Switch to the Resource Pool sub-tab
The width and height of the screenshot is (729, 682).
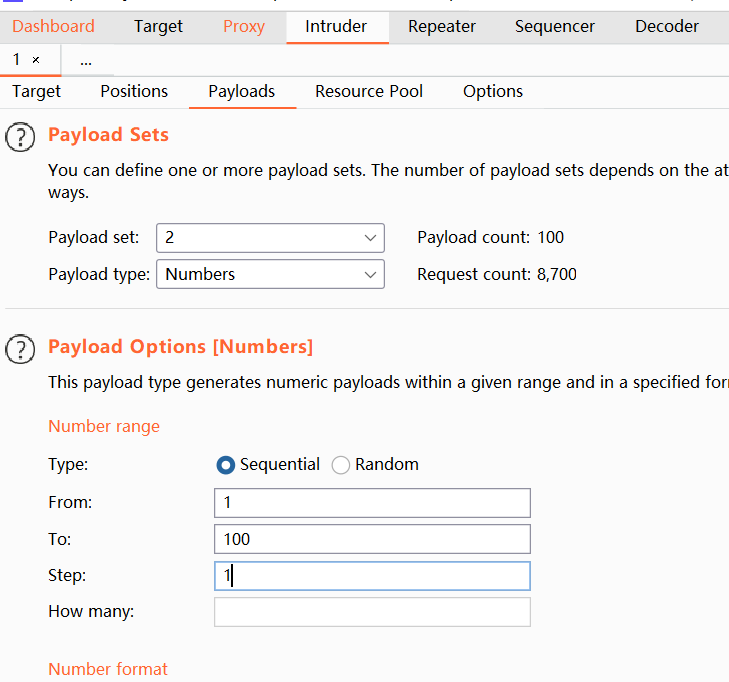[369, 91]
